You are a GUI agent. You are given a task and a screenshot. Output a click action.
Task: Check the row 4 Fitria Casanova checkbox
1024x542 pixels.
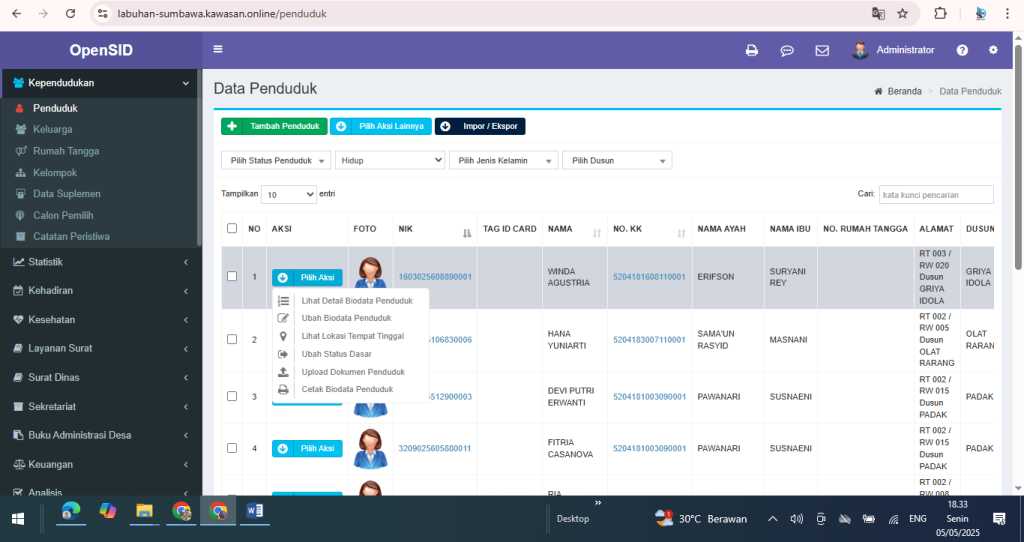pos(232,448)
